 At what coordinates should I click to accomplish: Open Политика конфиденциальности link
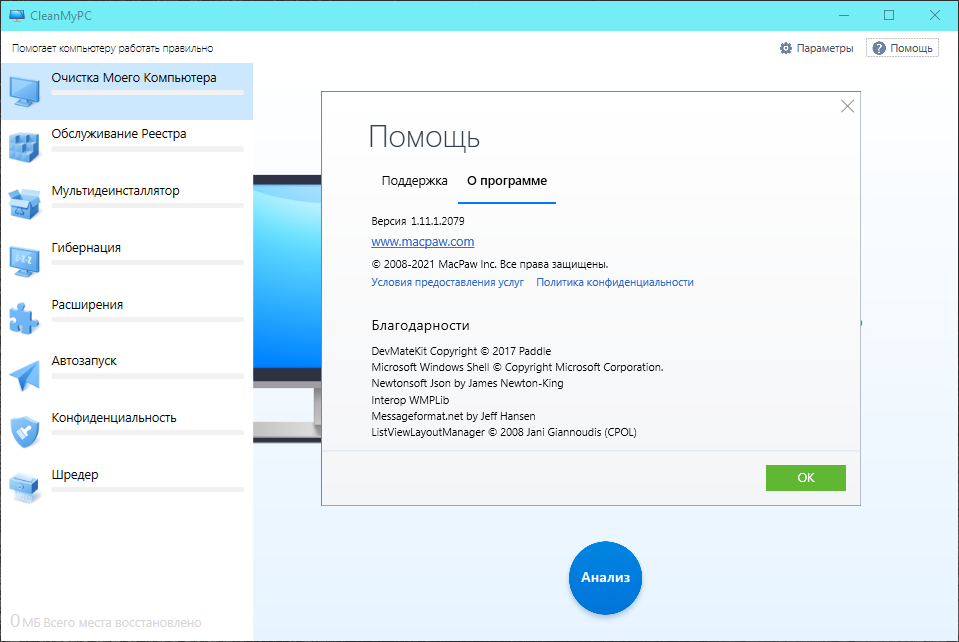click(x=614, y=282)
